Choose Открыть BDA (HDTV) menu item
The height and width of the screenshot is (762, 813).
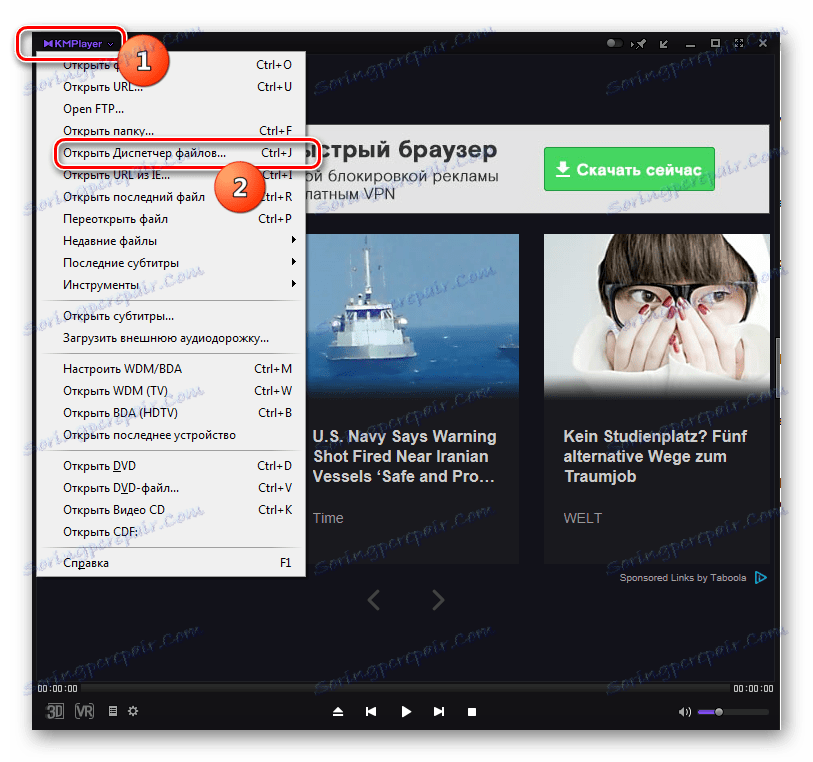172,413
